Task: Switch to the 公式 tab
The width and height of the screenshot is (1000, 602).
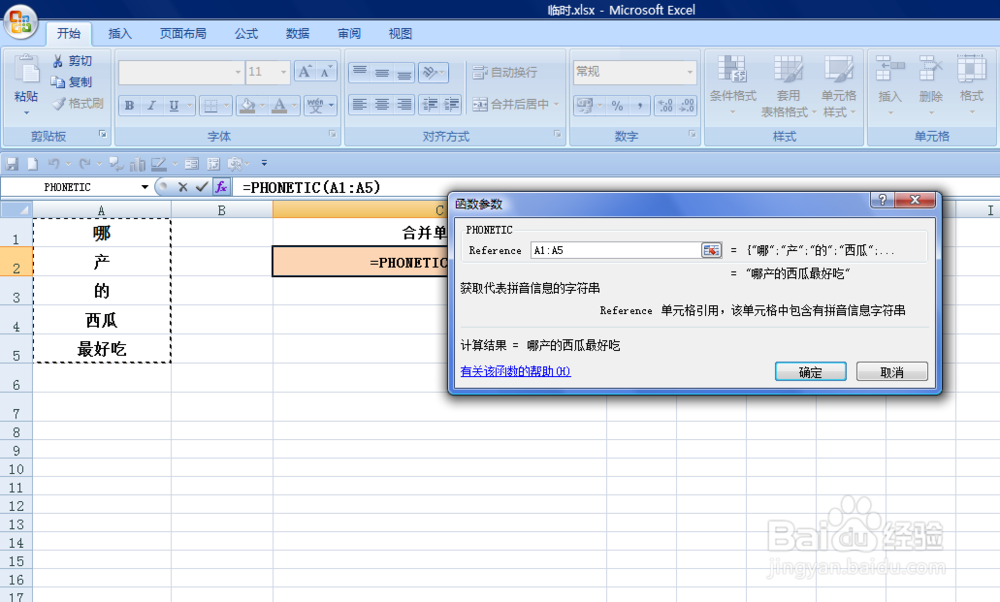Action: tap(246, 34)
